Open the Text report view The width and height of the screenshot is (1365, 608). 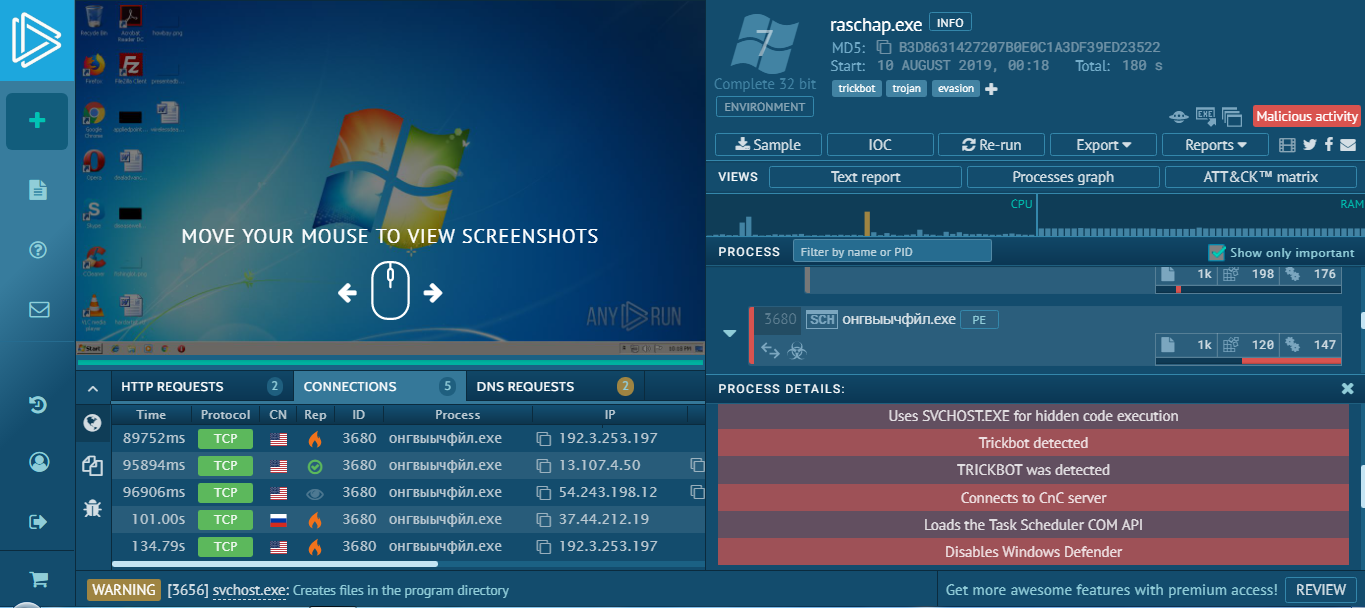[865, 177]
